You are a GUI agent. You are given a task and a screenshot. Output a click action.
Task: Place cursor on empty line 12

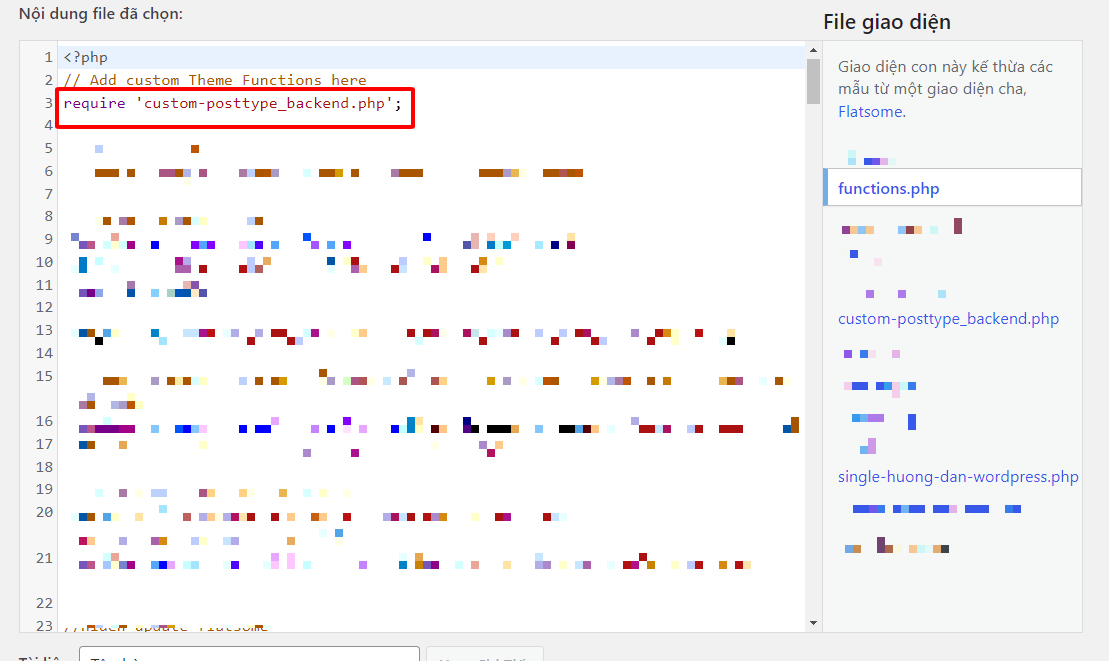(x=431, y=307)
